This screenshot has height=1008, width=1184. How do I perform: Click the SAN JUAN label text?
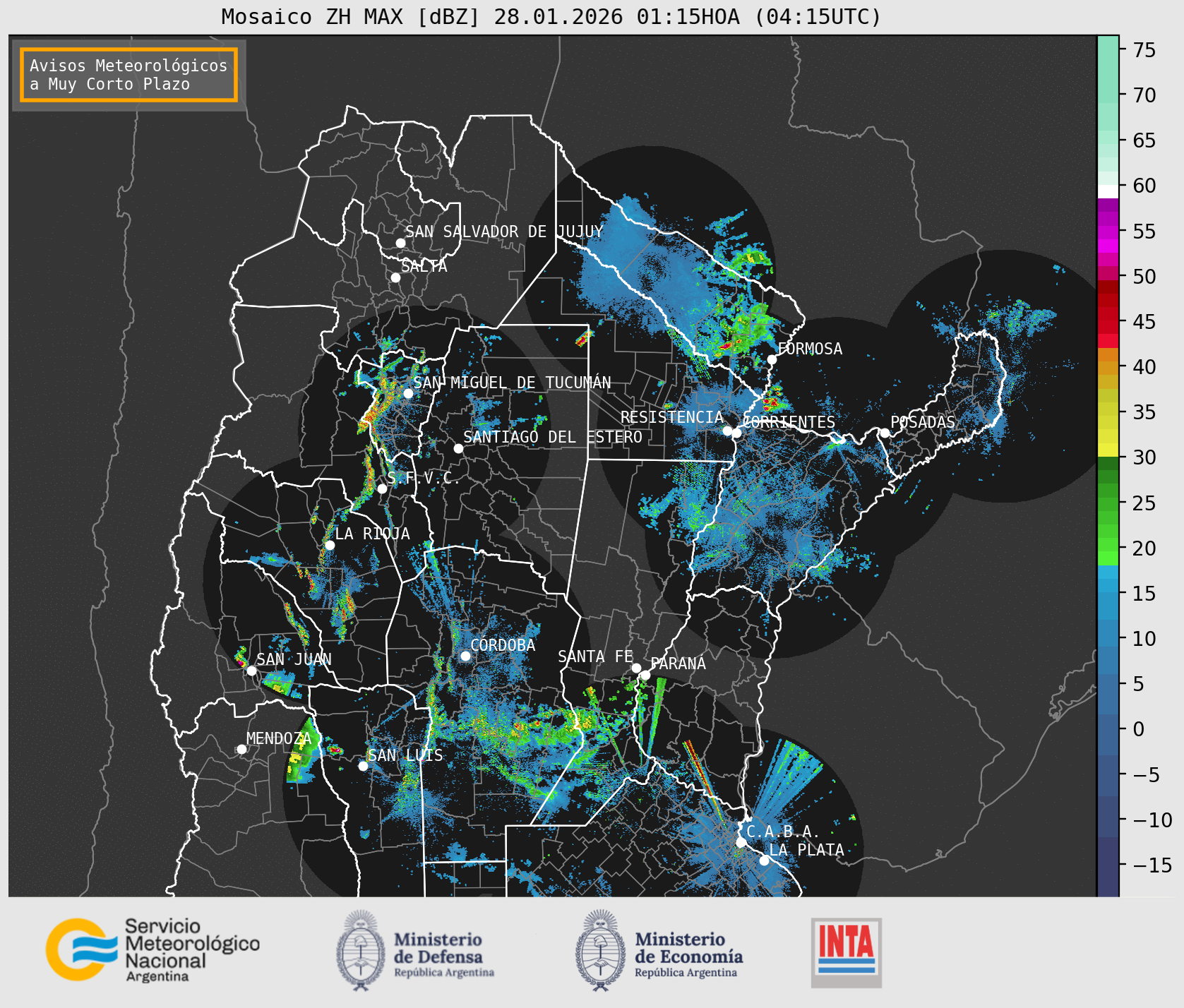(x=294, y=659)
